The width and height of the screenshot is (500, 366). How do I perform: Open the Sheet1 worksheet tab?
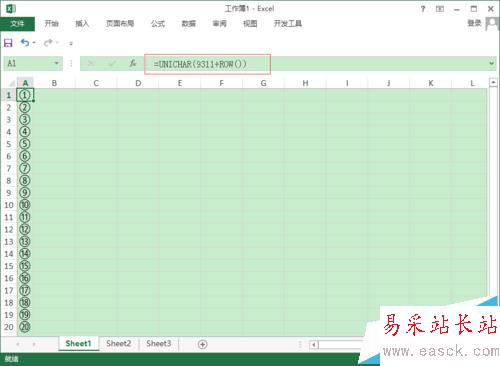tap(79, 343)
